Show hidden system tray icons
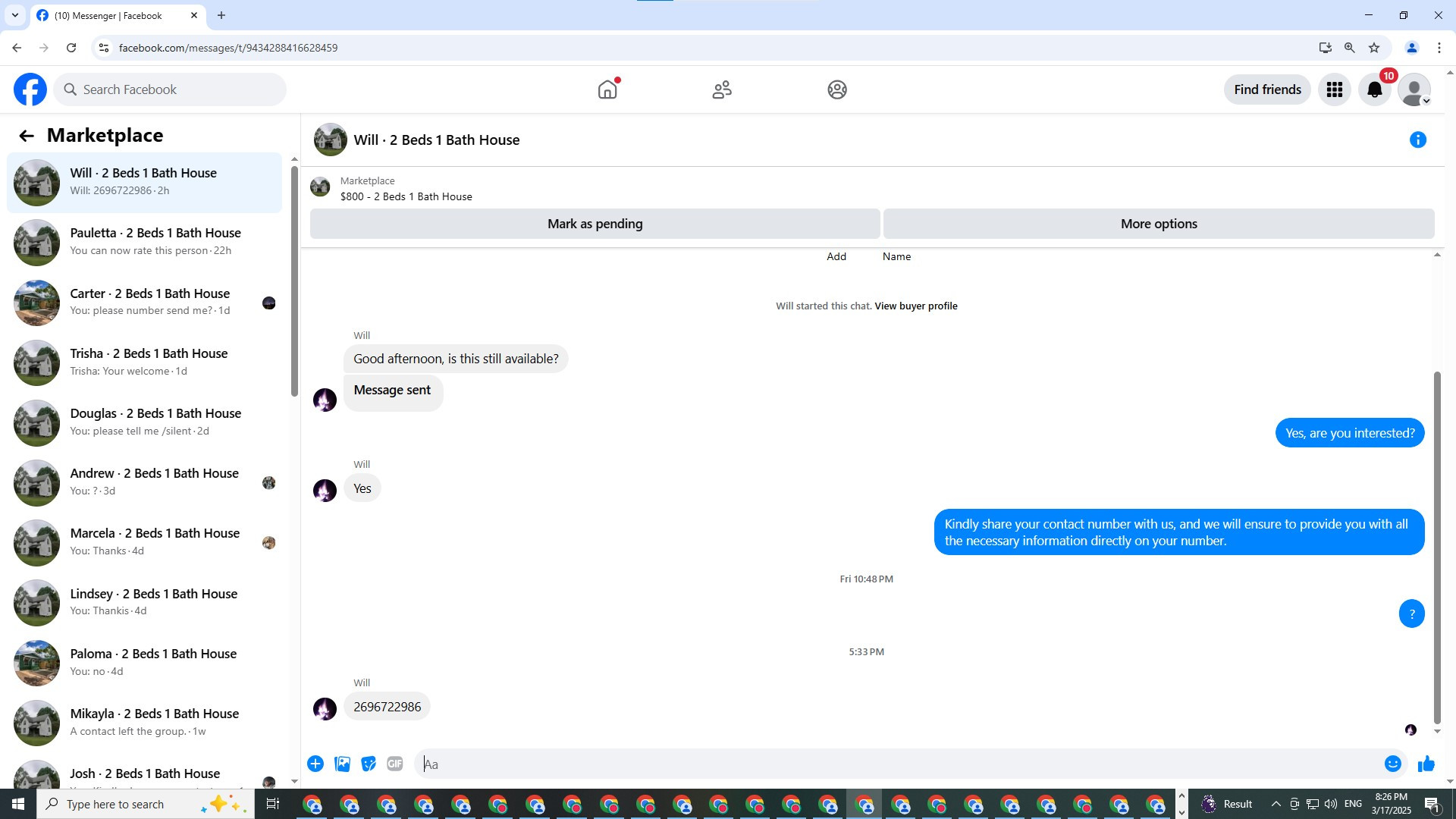The image size is (1456, 819). click(x=1276, y=804)
